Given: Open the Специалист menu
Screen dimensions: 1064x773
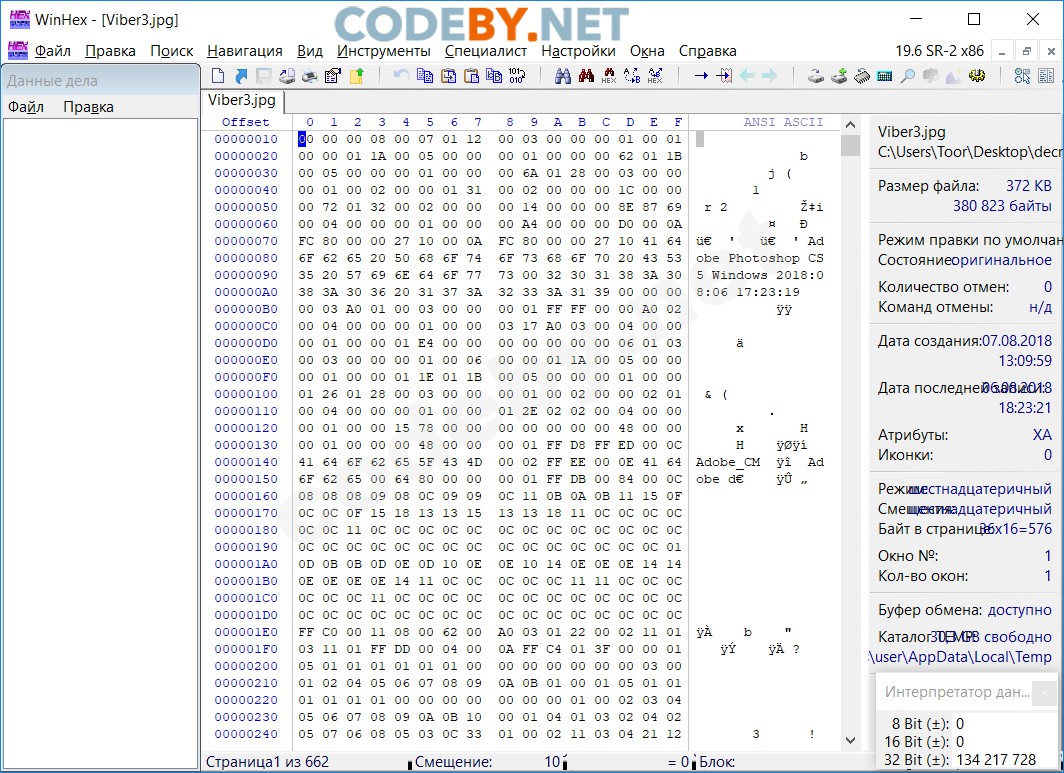Looking at the screenshot, I should pyautogui.click(x=486, y=51).
